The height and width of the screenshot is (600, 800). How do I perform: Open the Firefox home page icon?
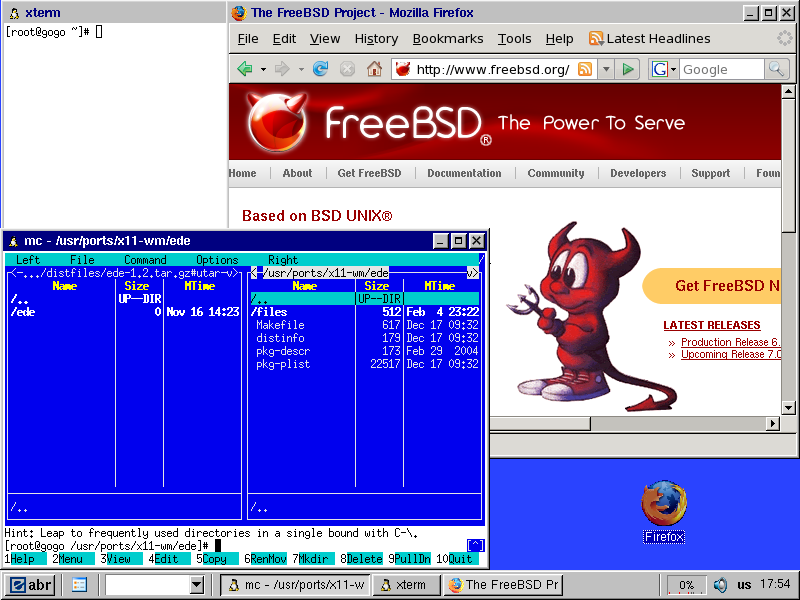pos(374,68)
